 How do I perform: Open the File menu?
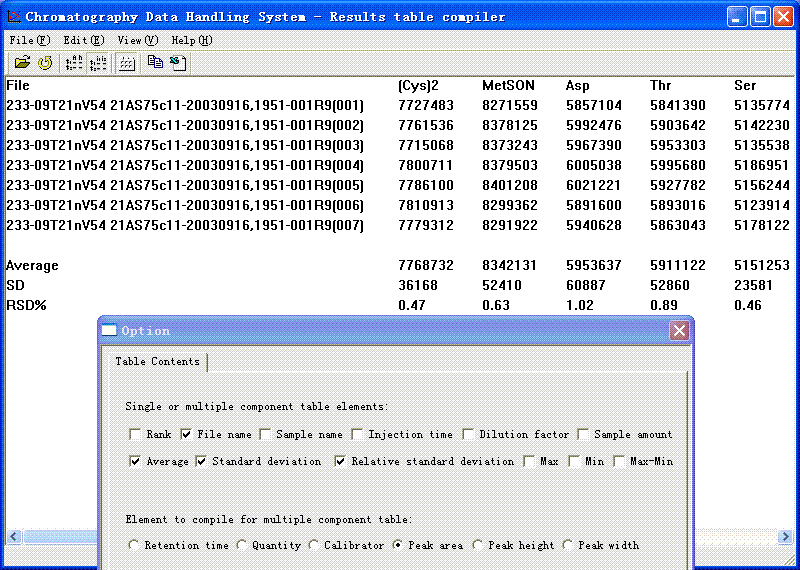click(30, 40)
